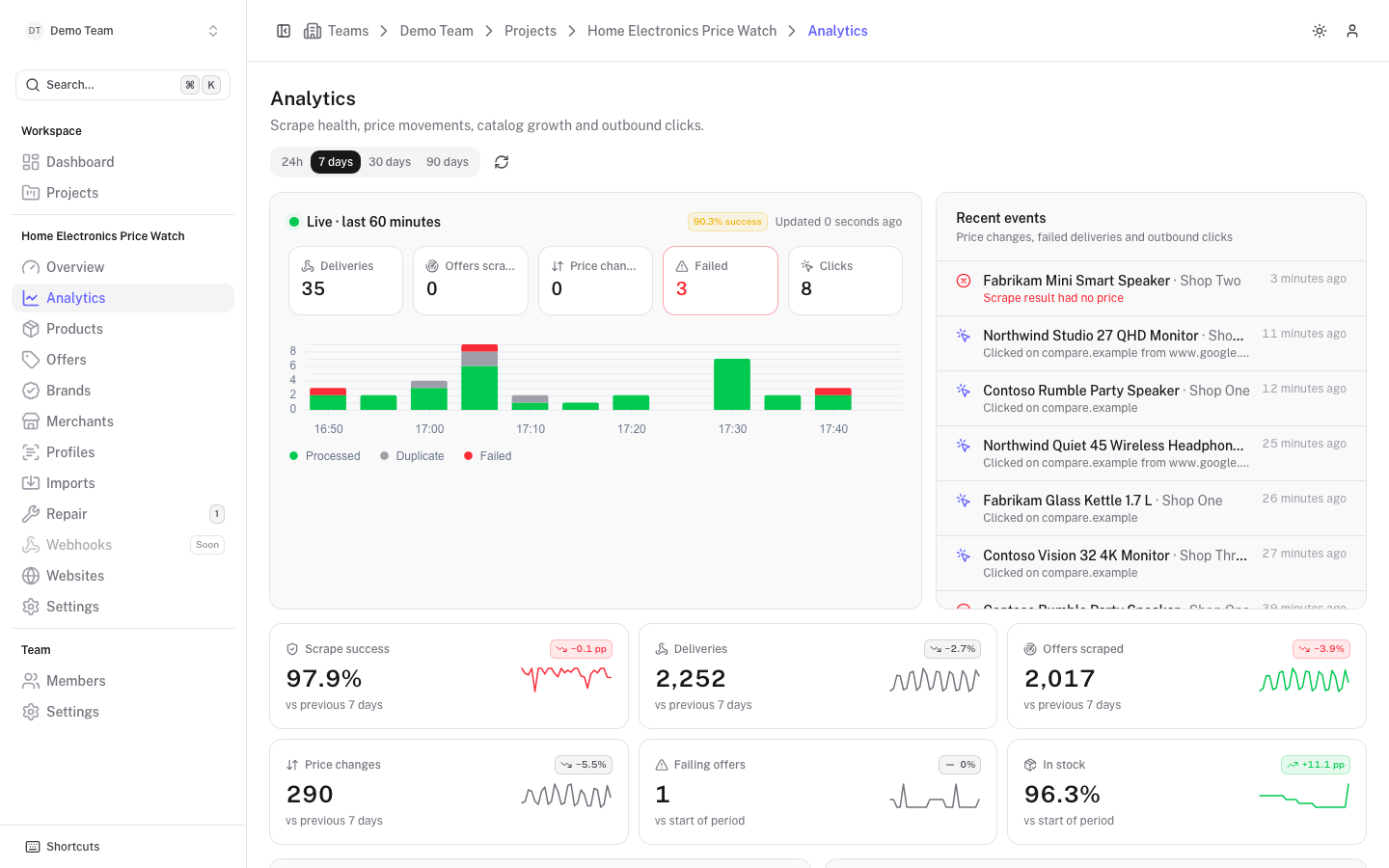Select the 7 days time range

336,162
